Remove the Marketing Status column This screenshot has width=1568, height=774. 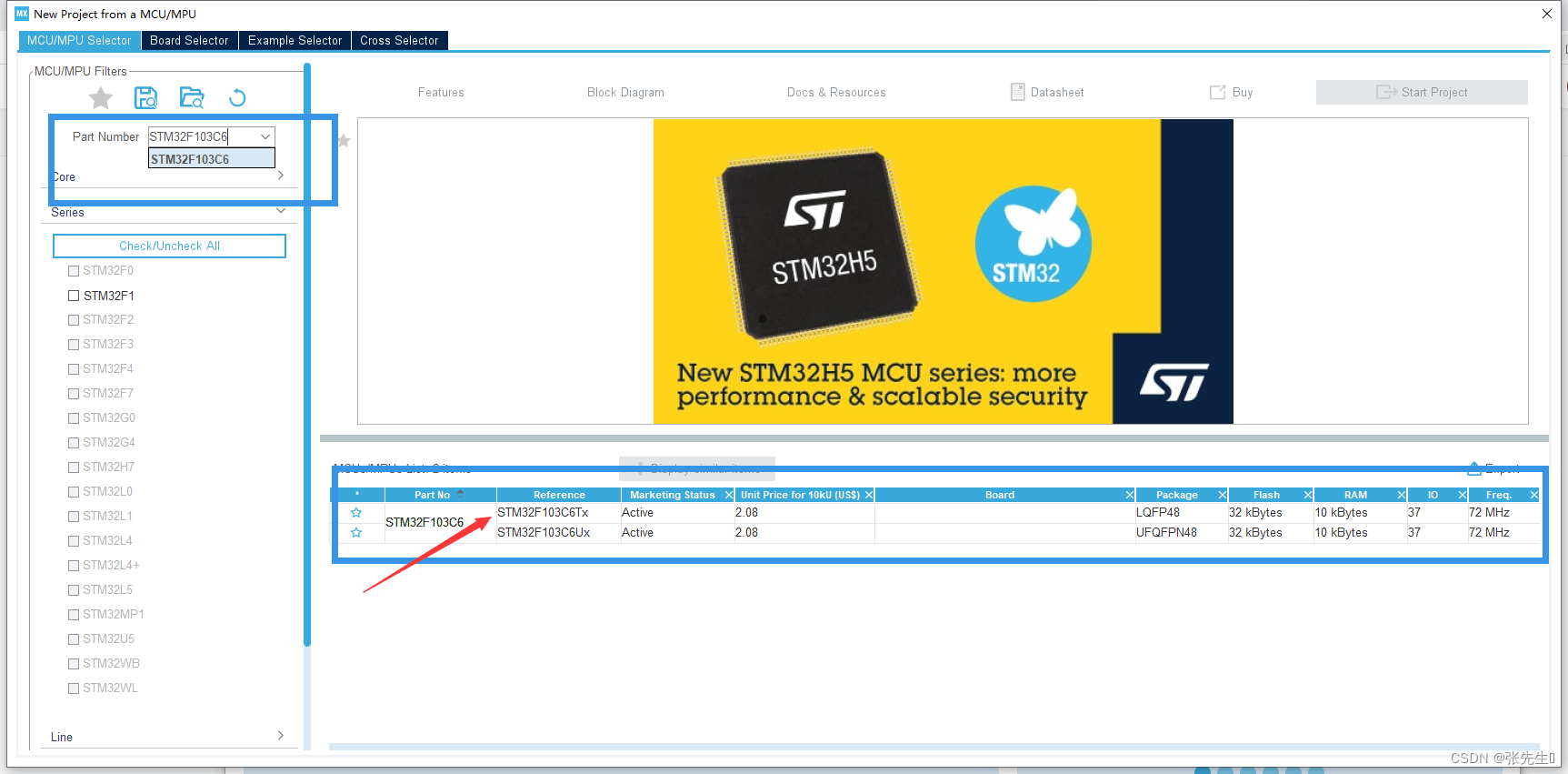(728, 495)
